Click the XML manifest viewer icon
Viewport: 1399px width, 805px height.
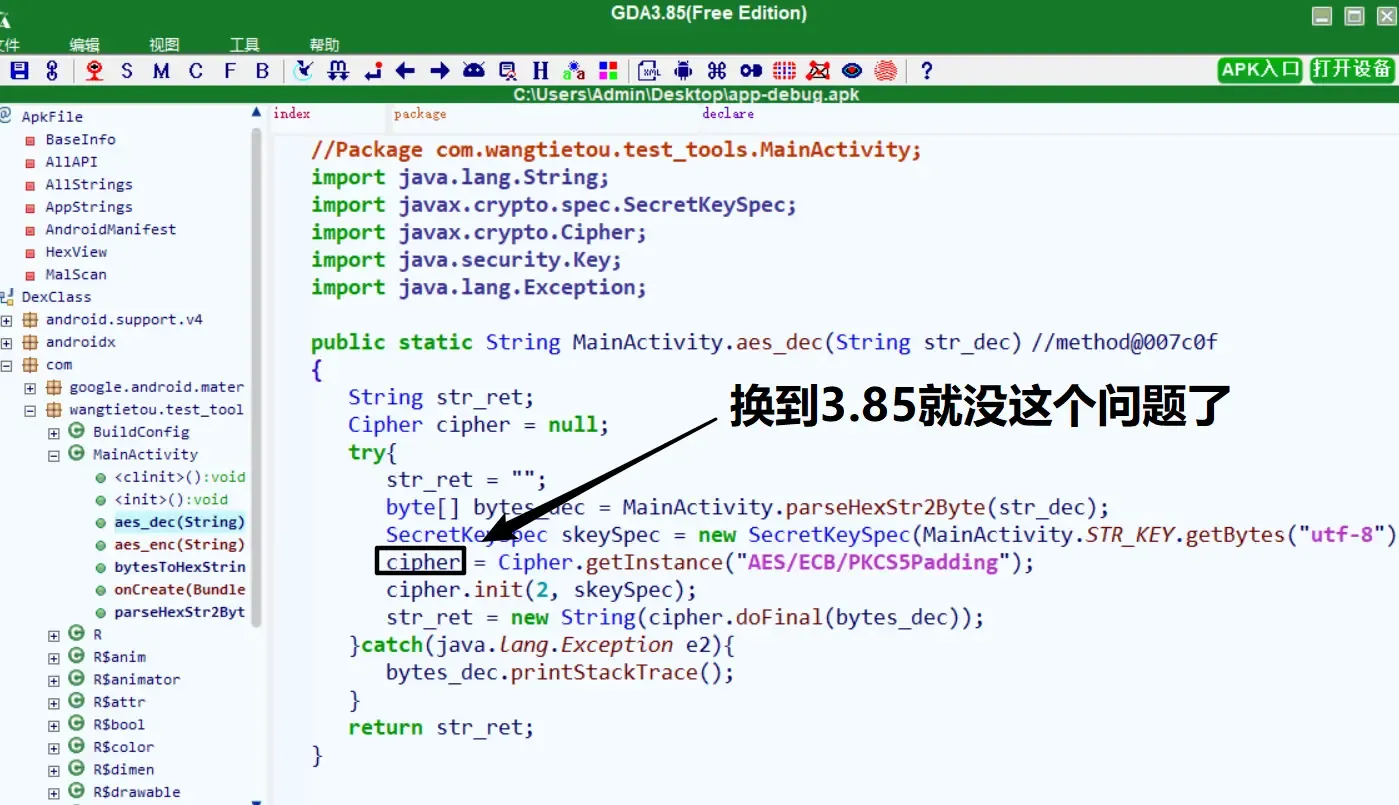[646, 70]
